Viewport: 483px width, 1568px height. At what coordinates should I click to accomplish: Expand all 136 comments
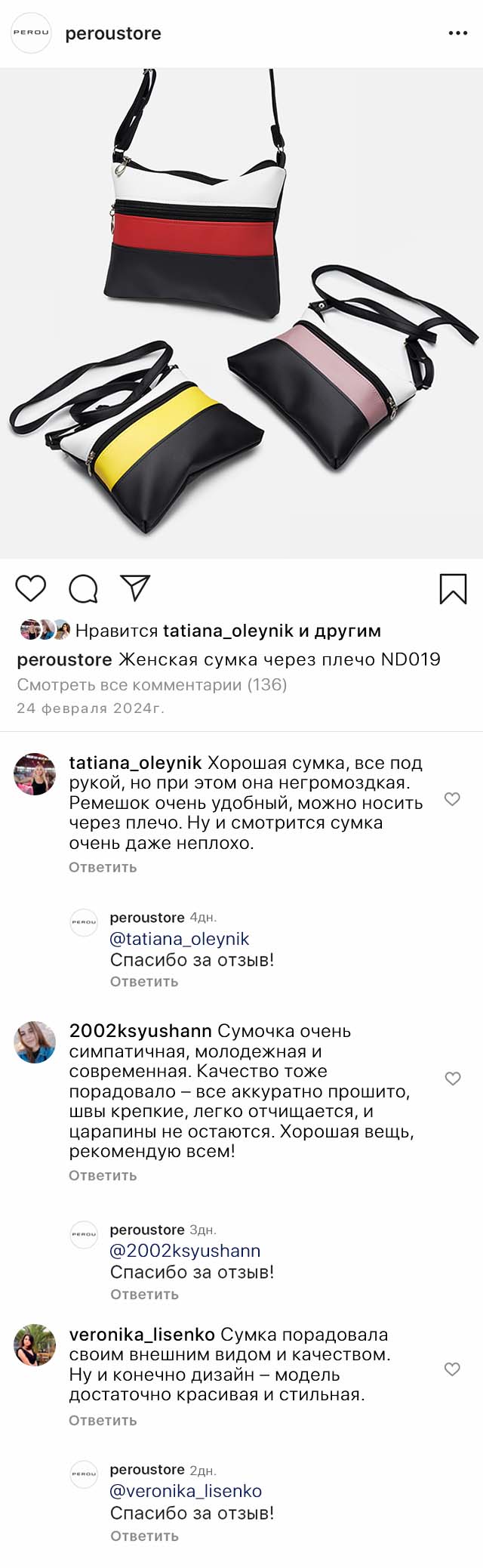point(152,685)
